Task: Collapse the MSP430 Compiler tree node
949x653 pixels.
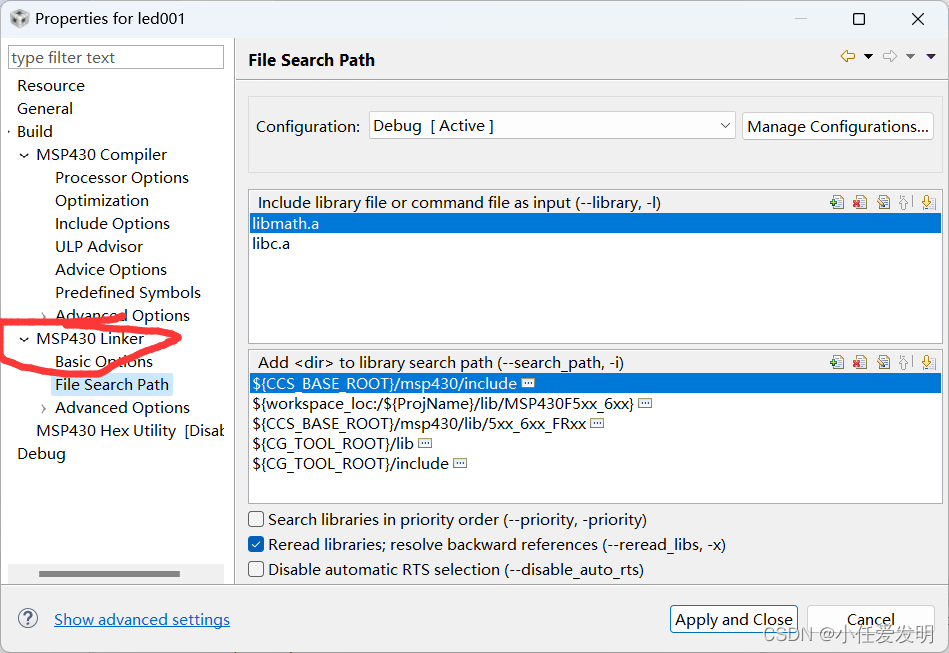Action: click(x=24, y=156)
